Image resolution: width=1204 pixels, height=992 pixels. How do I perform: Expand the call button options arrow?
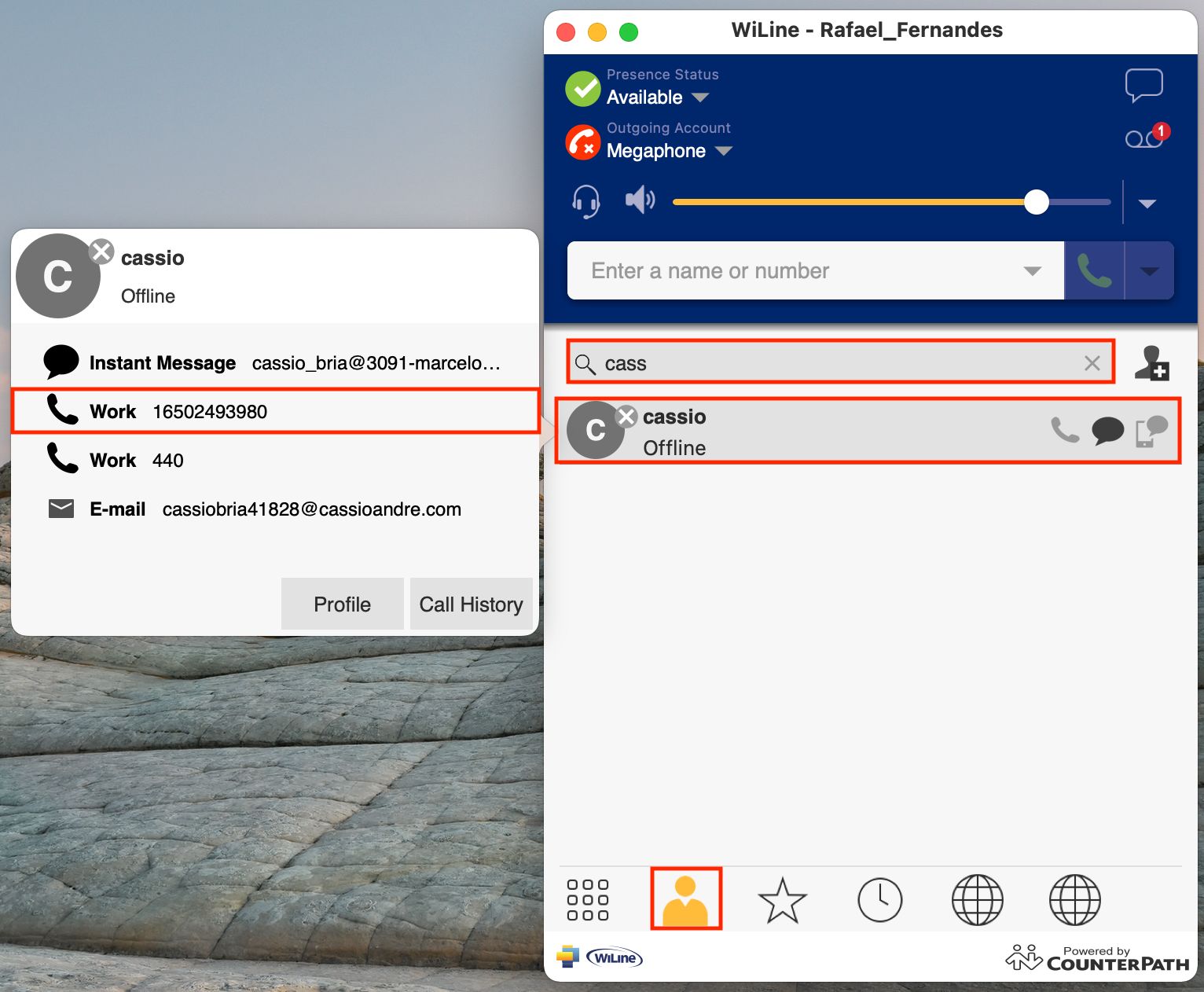(1150, 270)
